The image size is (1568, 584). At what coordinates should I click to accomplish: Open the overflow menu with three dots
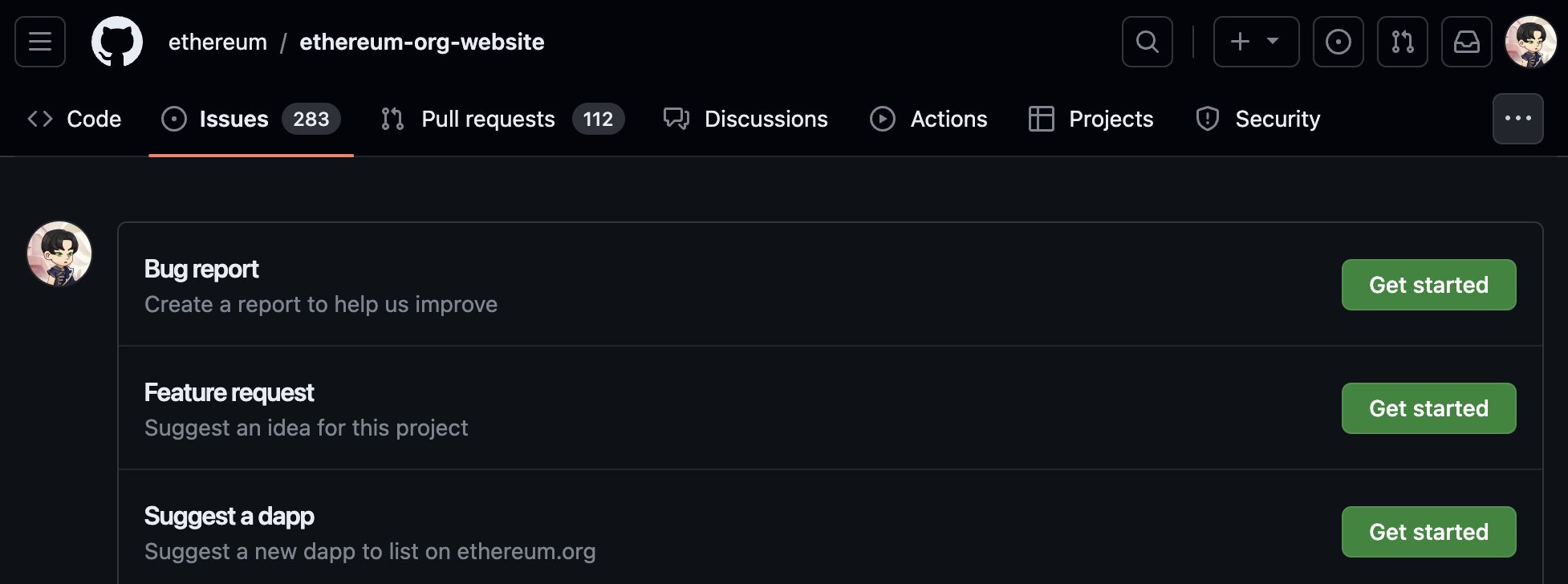[1517, 118]
